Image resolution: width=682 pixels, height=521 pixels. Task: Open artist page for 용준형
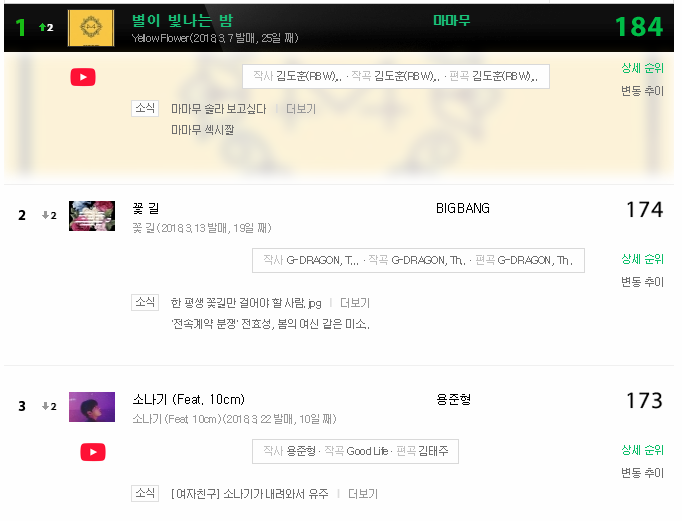[454, 399]
